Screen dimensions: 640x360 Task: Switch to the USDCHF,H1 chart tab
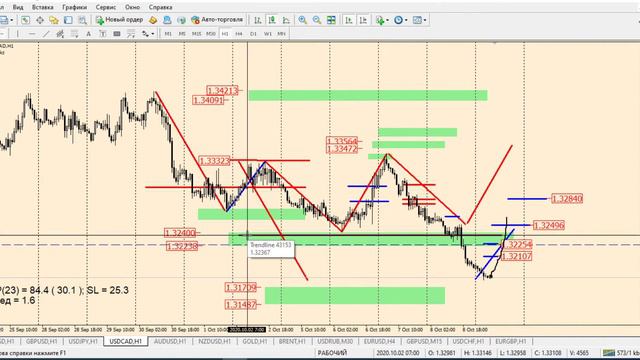[x=468, y=341]
